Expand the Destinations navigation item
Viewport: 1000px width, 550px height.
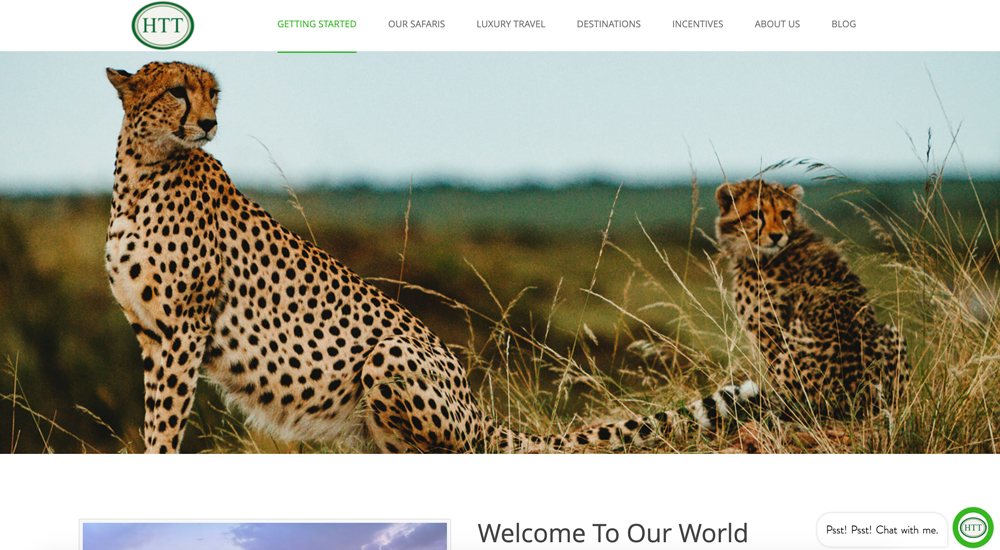pyautogui.click(x=608, y=24)
